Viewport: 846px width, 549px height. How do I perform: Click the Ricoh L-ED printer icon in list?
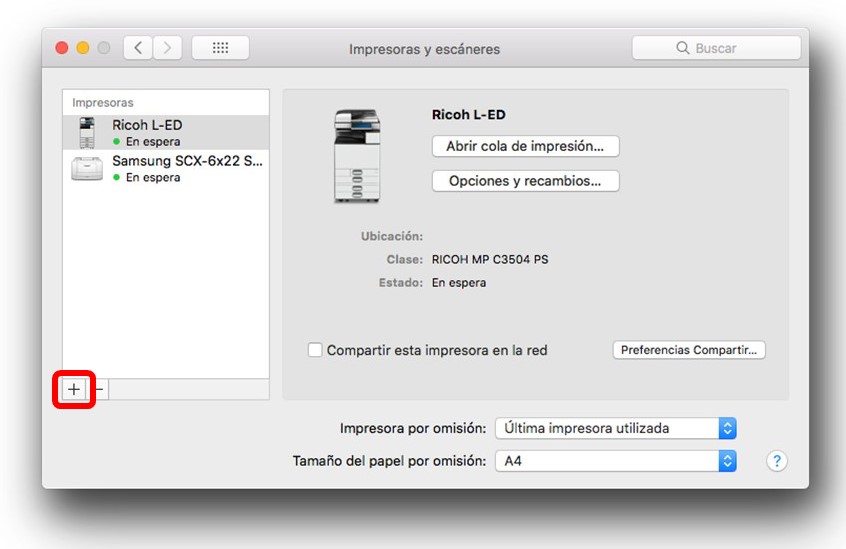87,133
